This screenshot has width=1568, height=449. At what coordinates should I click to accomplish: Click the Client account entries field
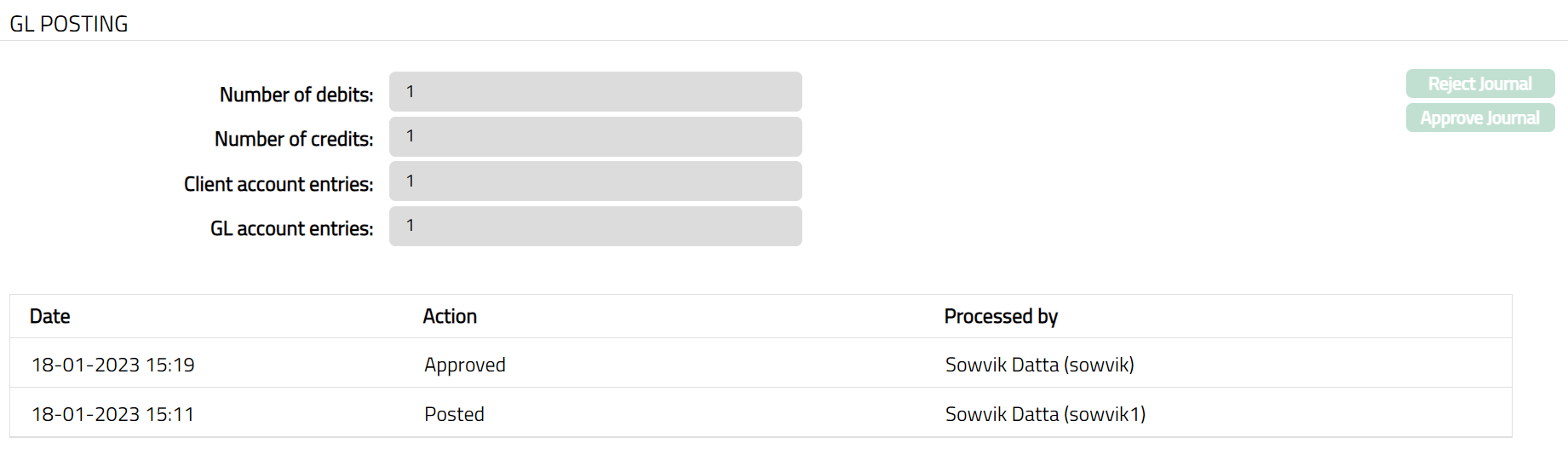coord(595,181)
